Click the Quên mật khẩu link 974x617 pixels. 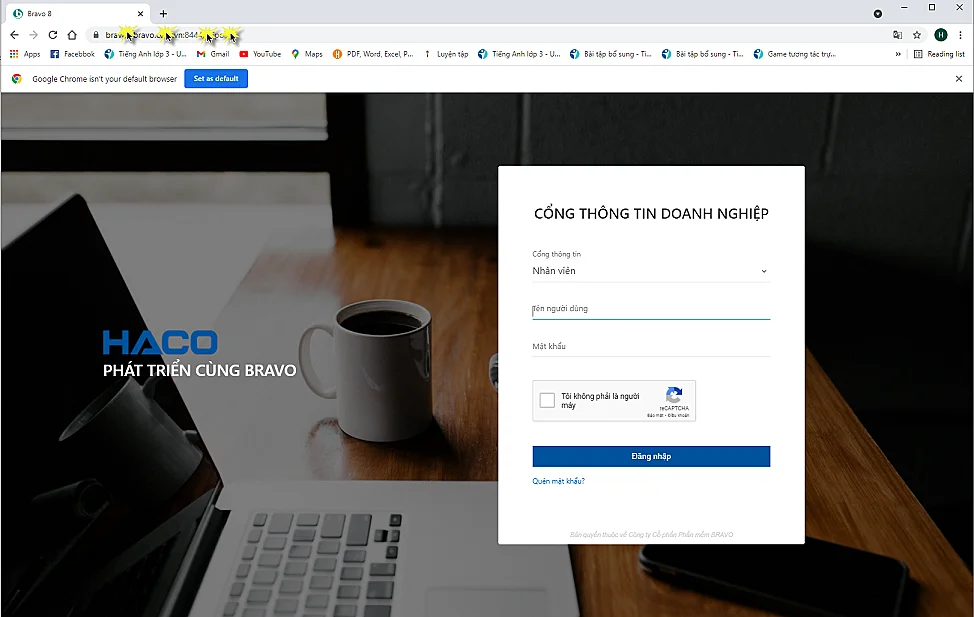(558, 479)
